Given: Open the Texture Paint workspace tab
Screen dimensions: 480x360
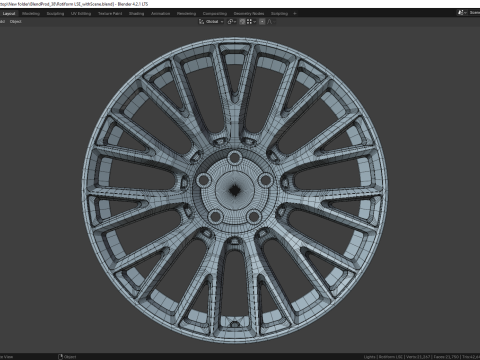Looking at the screenshot, I should (110, 14).
